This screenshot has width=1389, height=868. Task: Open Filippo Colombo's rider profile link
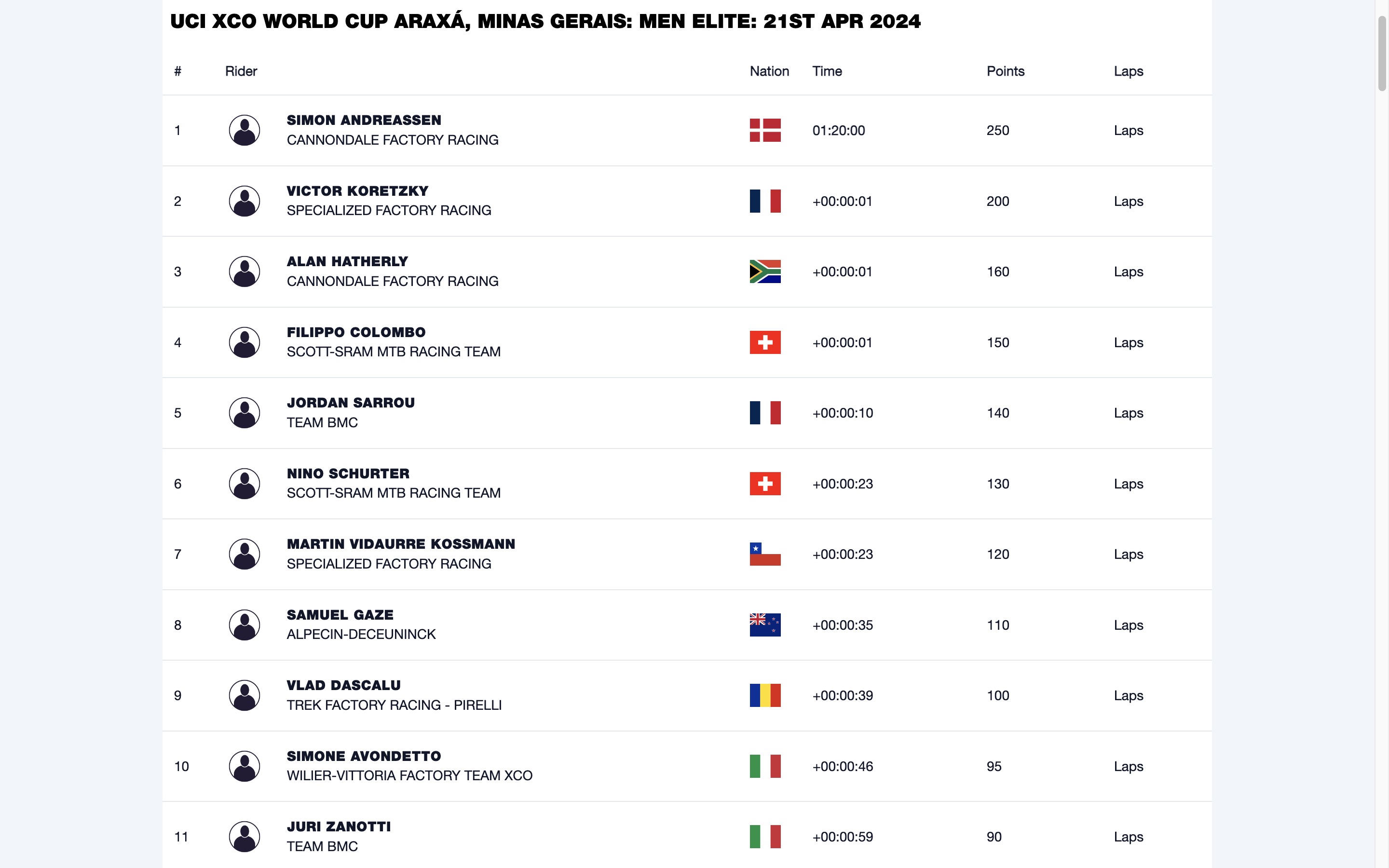(x=356, y=332)
